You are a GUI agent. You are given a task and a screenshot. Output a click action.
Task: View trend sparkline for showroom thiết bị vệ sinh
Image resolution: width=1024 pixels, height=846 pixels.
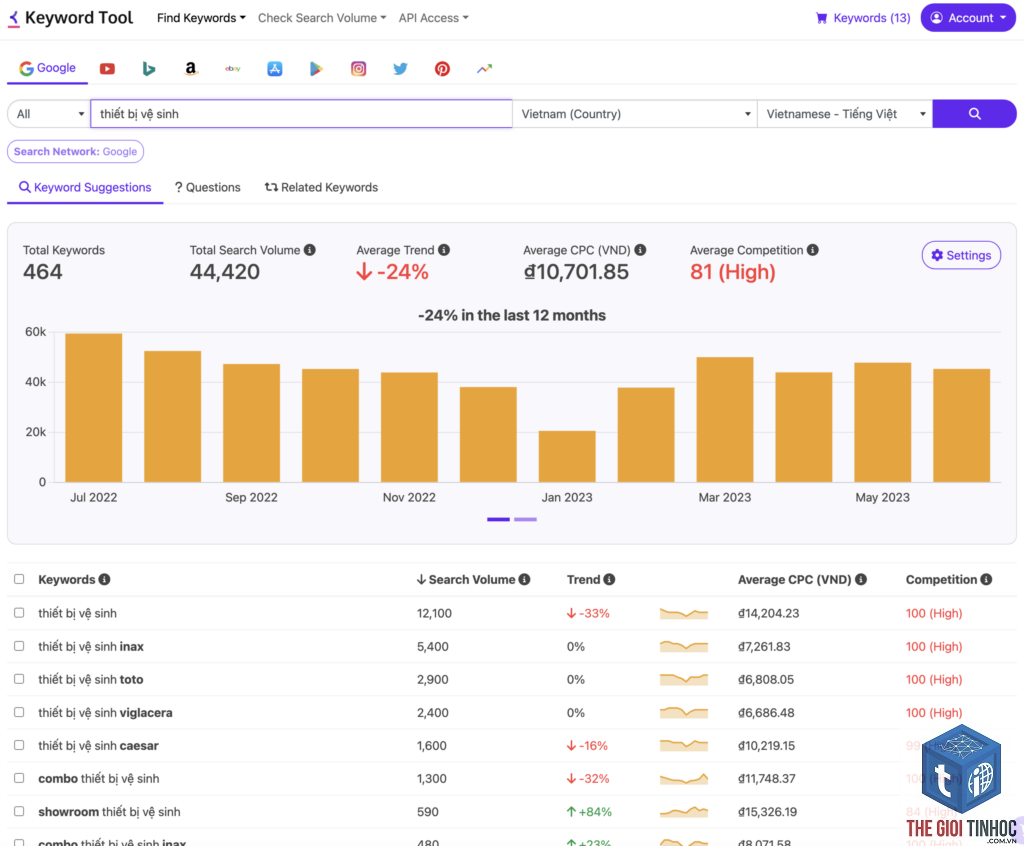point(684,812)
